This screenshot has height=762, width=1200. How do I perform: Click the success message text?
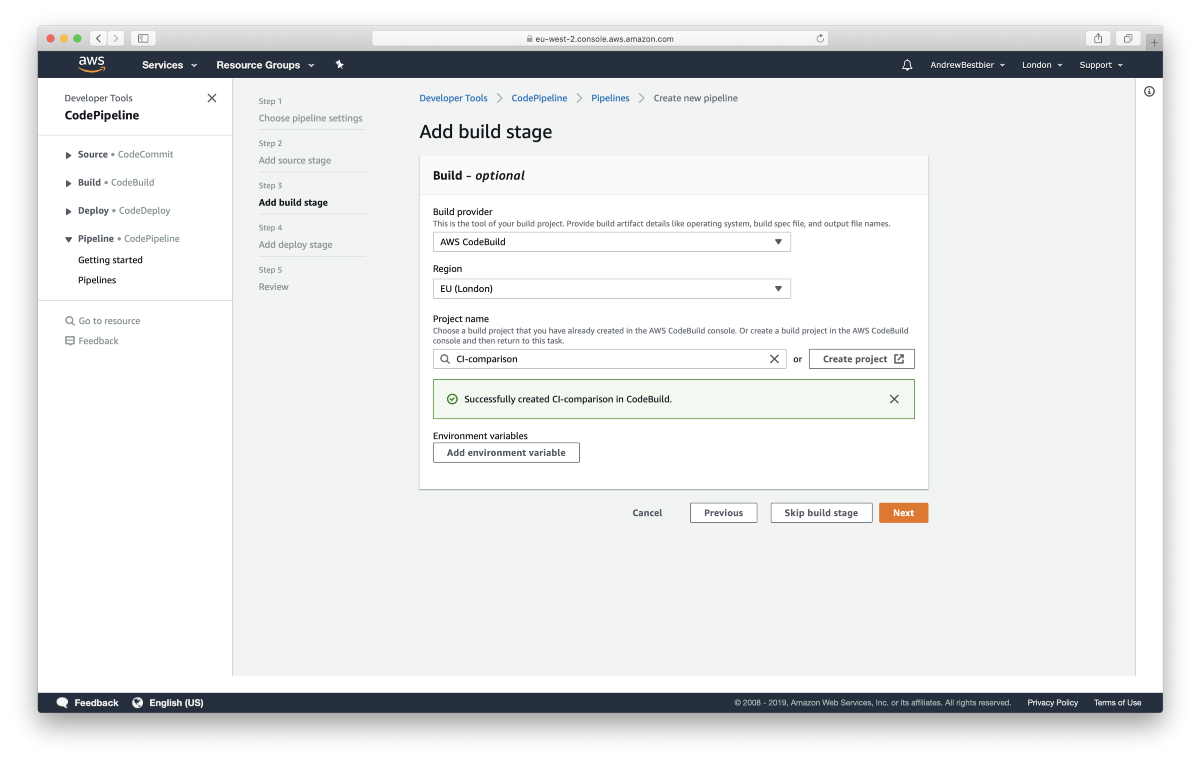click(568, 399)
